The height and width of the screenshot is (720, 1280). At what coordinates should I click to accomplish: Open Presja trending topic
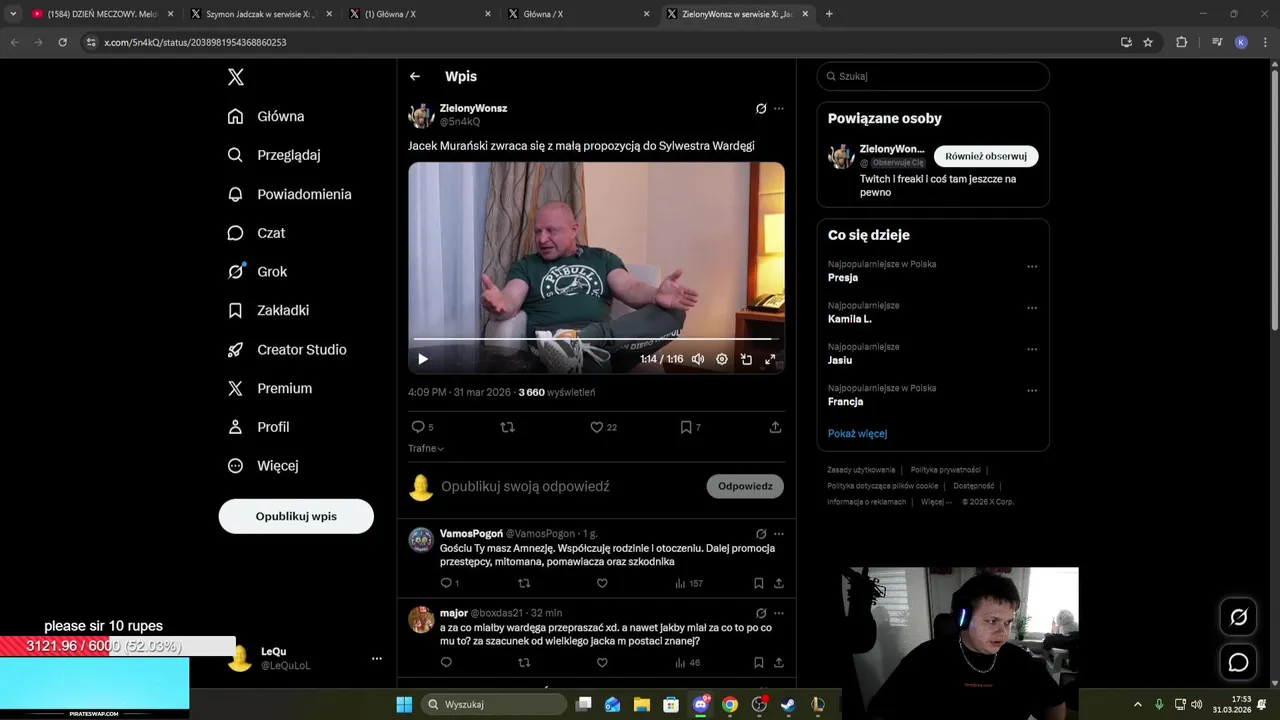[x=843, y=278]
